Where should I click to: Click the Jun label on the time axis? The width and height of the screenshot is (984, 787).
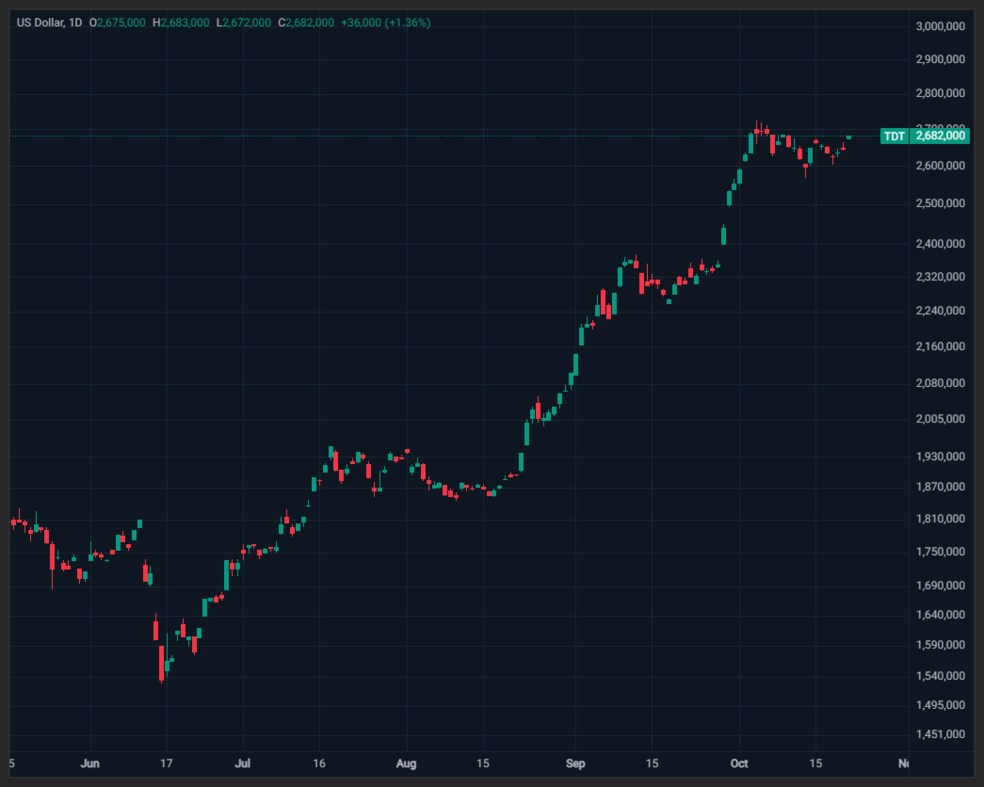click(90, 763)
